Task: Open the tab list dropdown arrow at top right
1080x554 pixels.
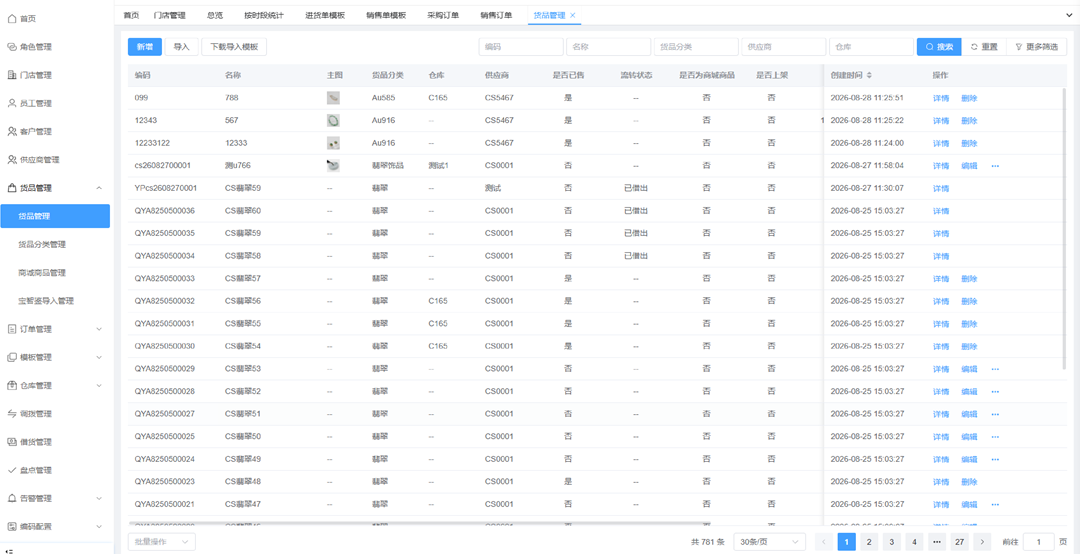Action: (x=1070, y=14)
